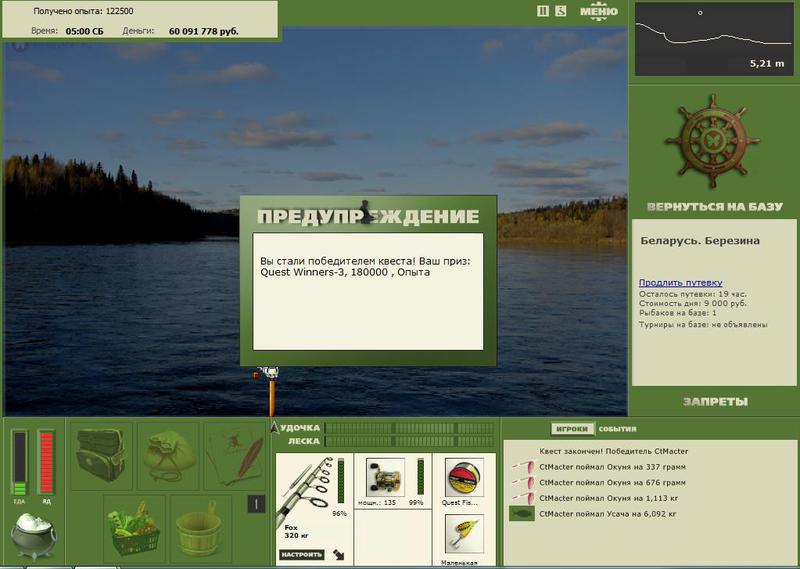Switch to the ИГРОКИ tab
Image resolution: width=800 pixels, height=569 pixels.
click(x=572, y=429)
